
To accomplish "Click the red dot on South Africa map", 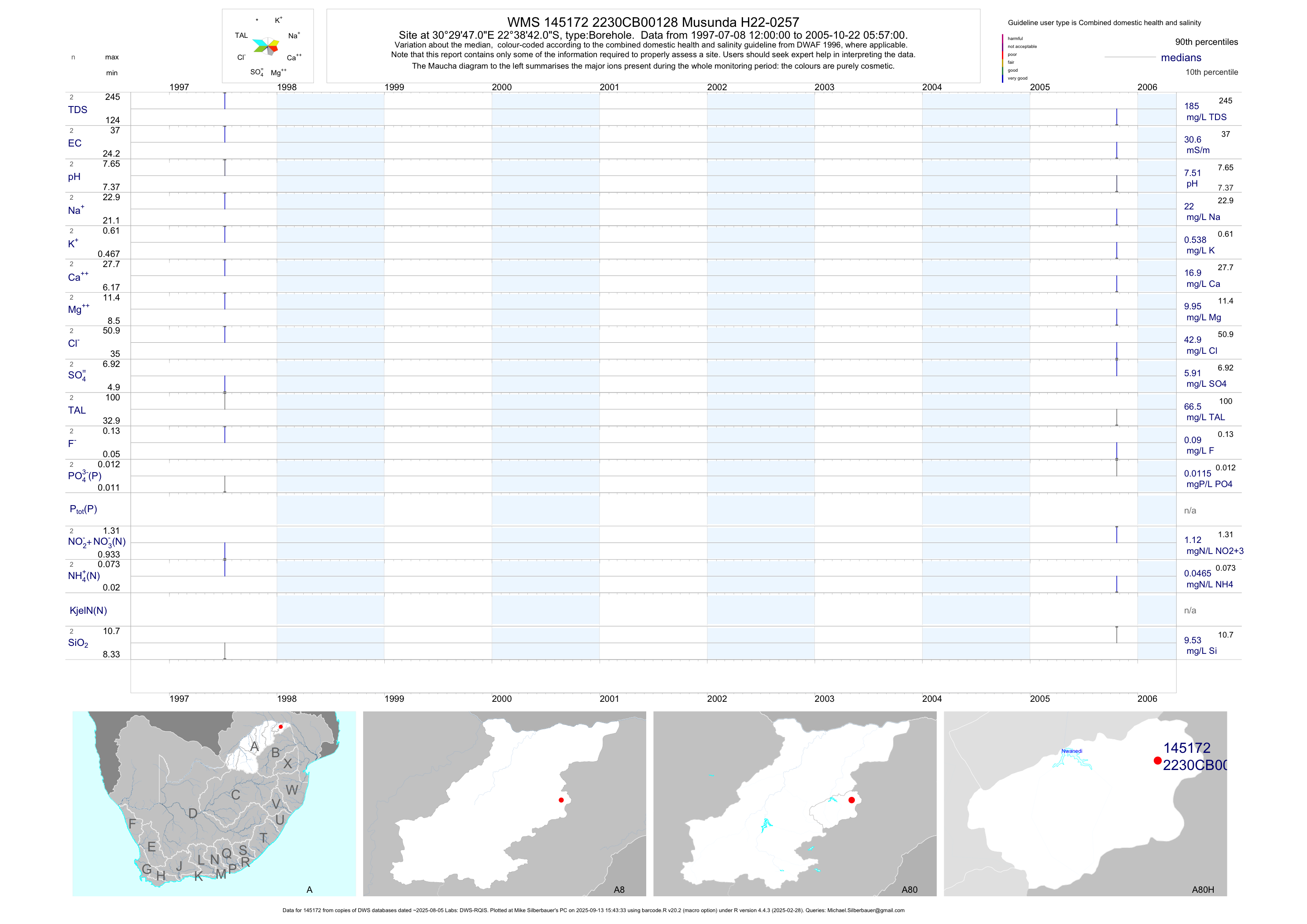I will click(x=281, y=726).
